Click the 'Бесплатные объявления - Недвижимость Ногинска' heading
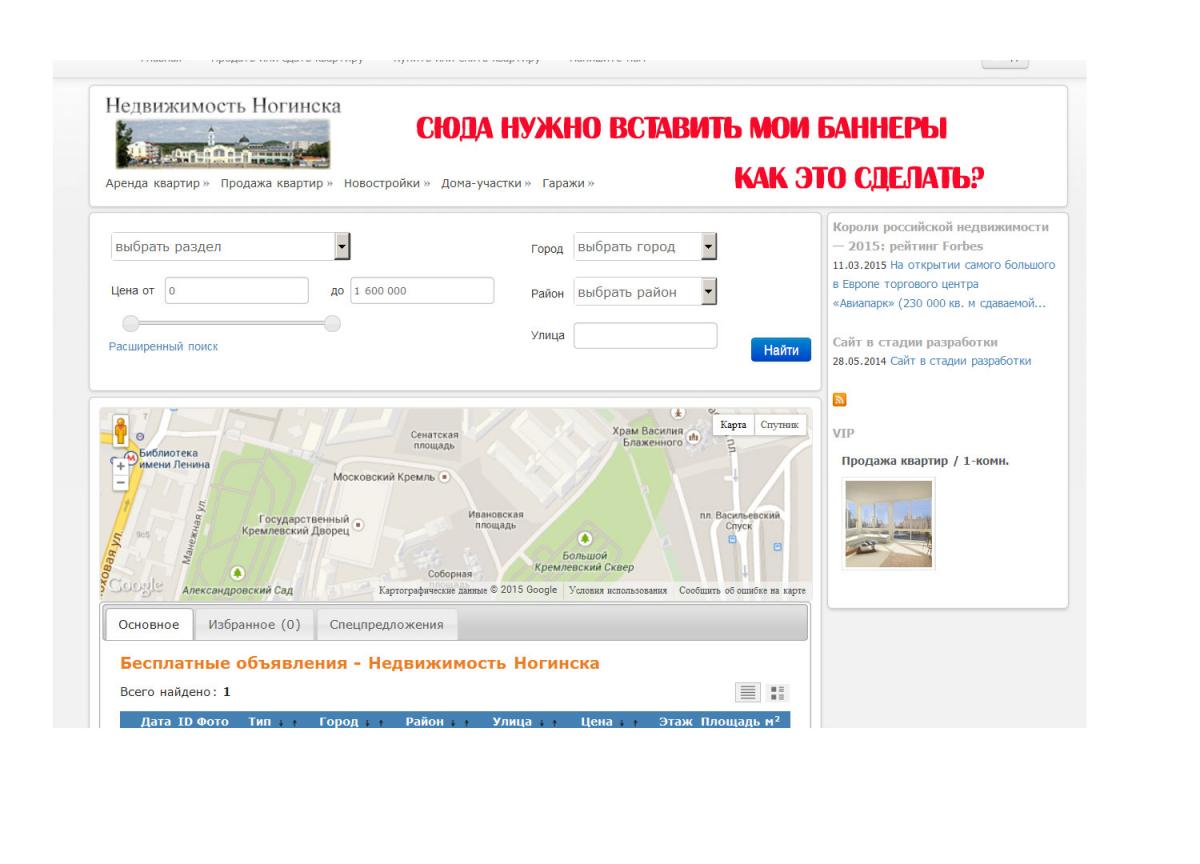Screen dimensions: 1200x864 pos(360,663)
